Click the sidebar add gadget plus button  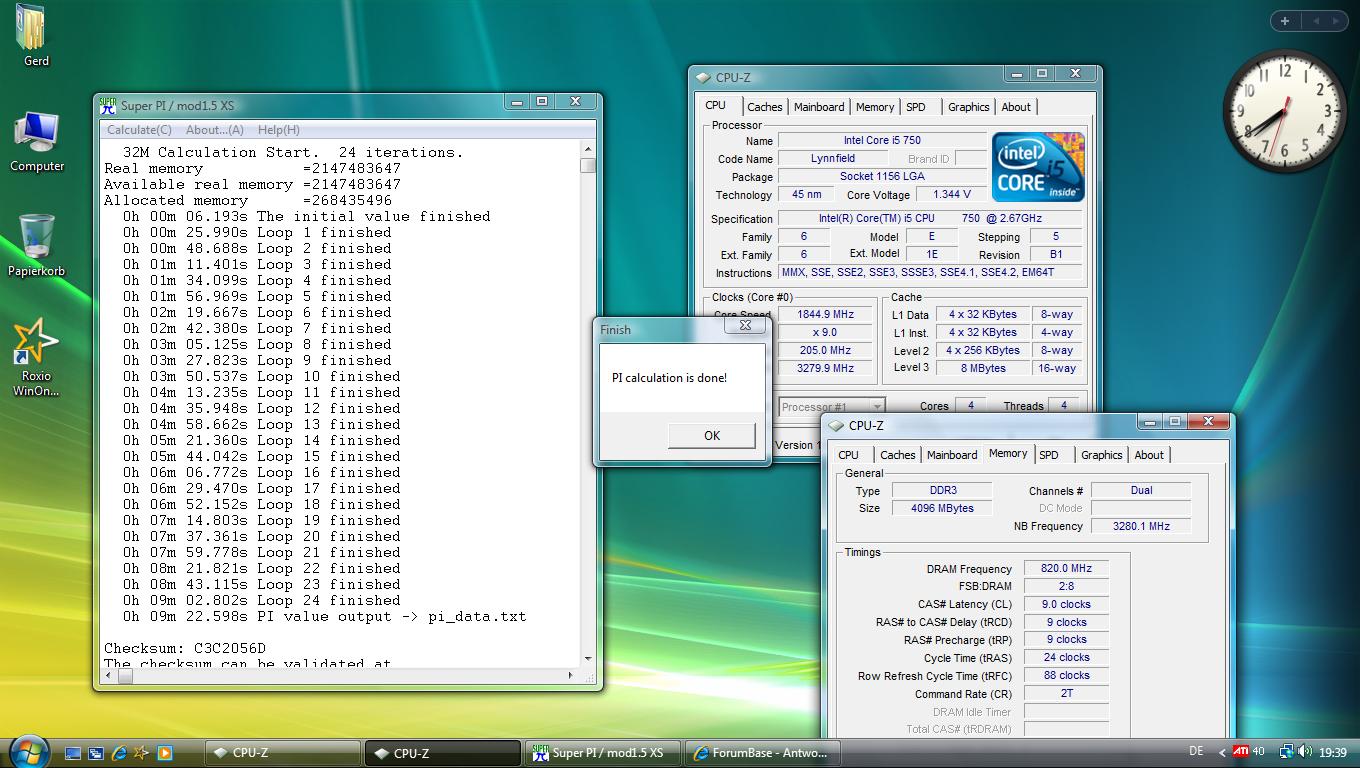pos(1285,20)
